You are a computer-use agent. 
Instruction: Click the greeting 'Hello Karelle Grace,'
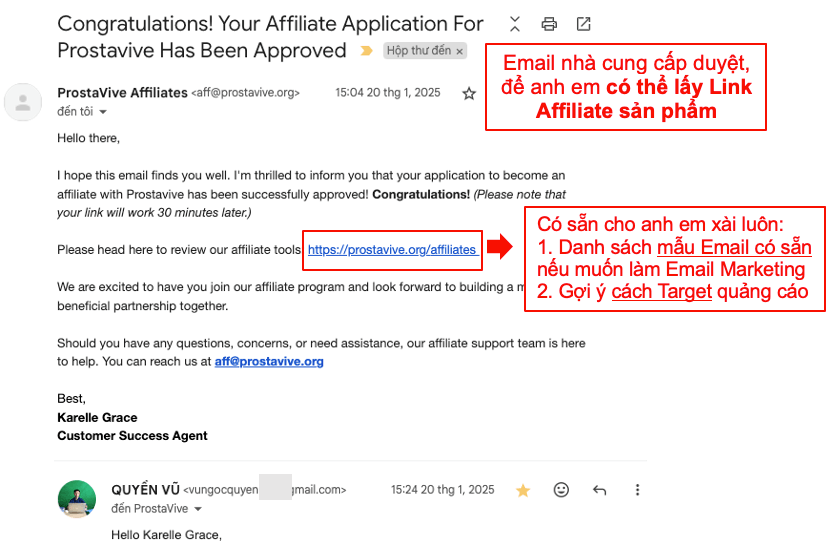click(166, 535)
